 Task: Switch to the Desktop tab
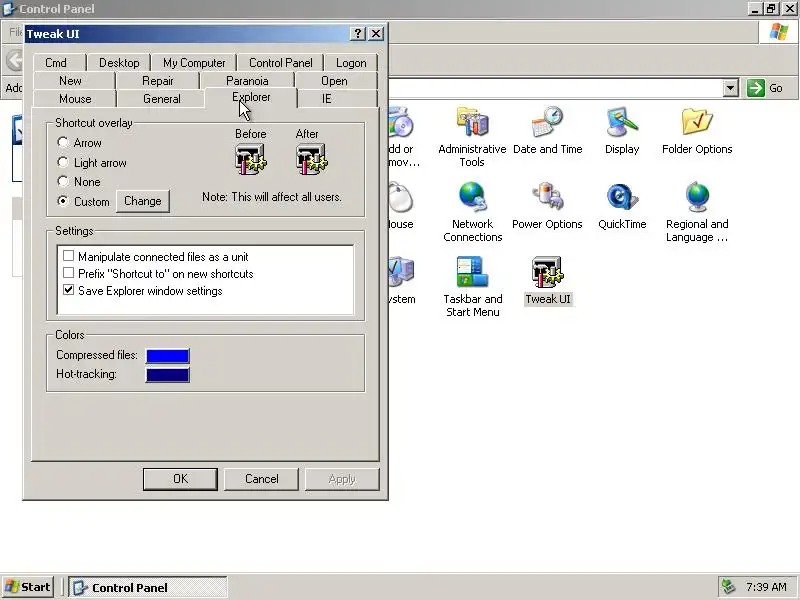pyautogui.click(x=119, y=62)
